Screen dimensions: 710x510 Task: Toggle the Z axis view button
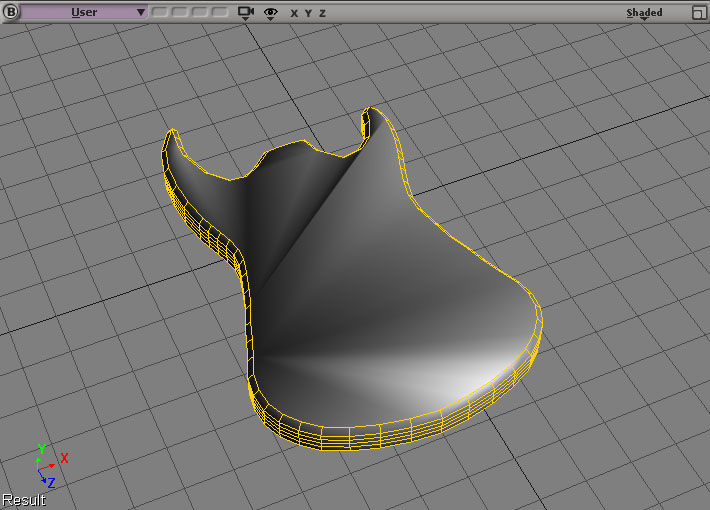[322, 13]
